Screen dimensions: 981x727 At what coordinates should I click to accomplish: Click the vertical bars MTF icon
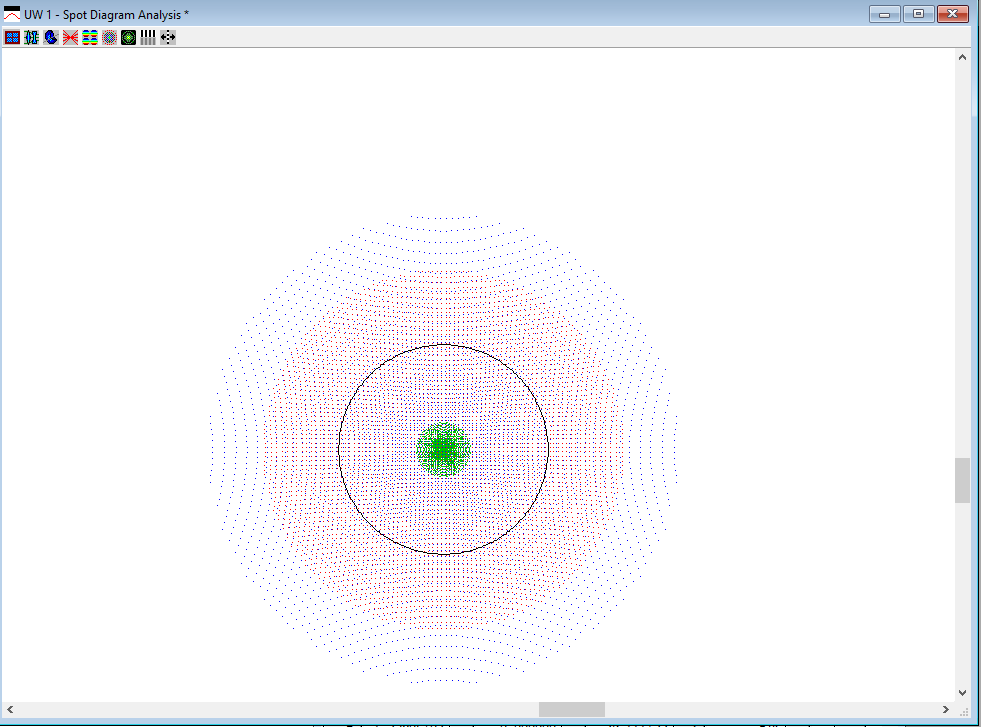[148, 37]
